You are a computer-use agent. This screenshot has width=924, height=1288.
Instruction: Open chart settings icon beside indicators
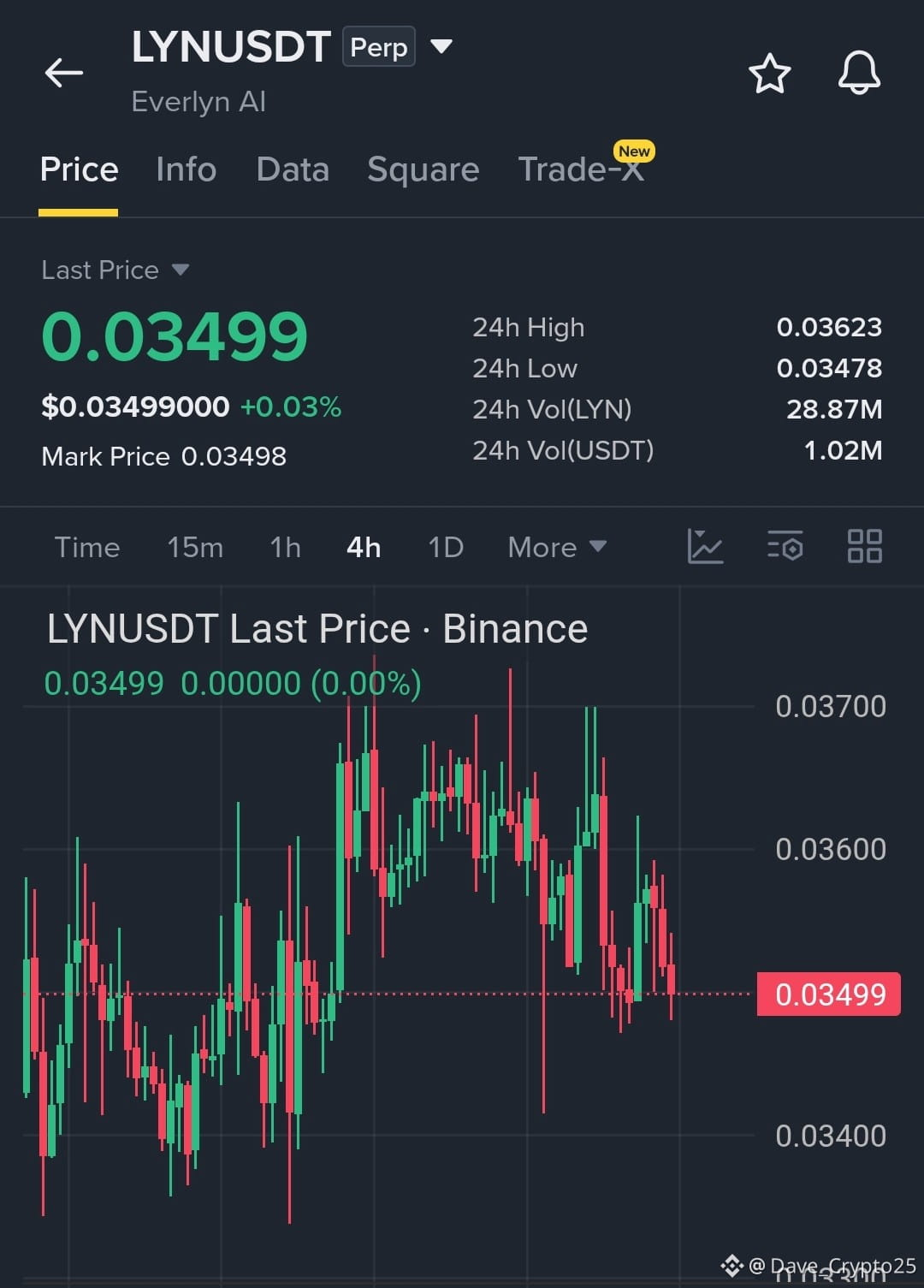point(785,546)
